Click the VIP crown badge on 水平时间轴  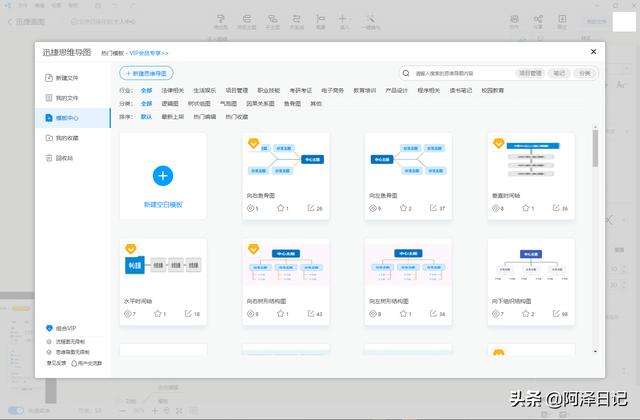[x=131, y=248]
